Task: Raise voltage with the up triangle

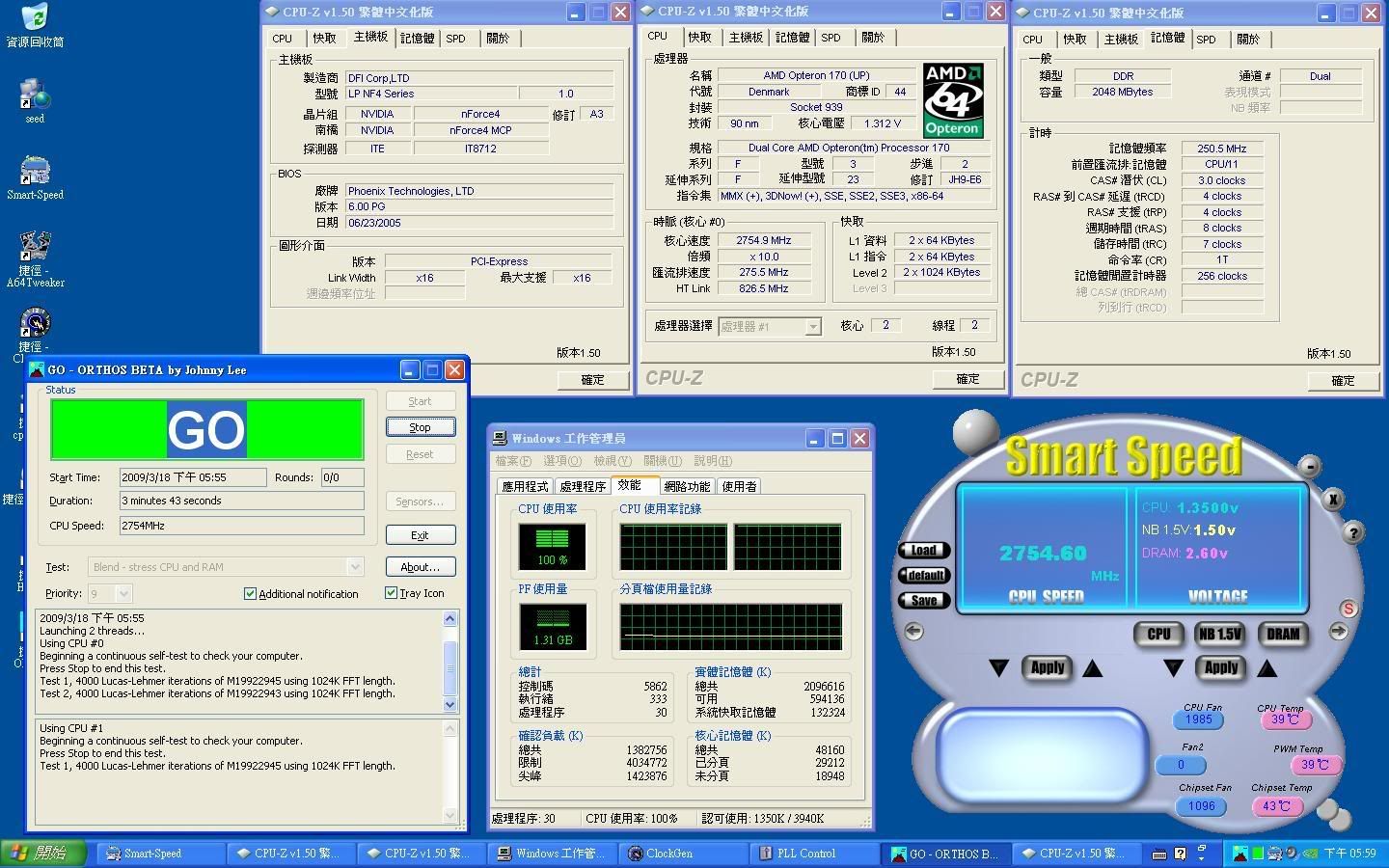Action: (1267, 667)
